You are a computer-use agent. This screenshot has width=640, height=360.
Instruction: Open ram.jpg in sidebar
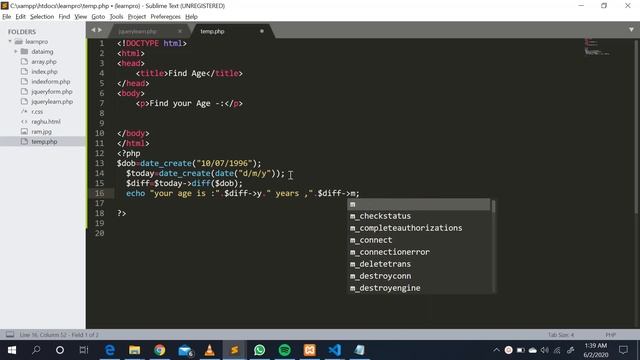[41, 131]
